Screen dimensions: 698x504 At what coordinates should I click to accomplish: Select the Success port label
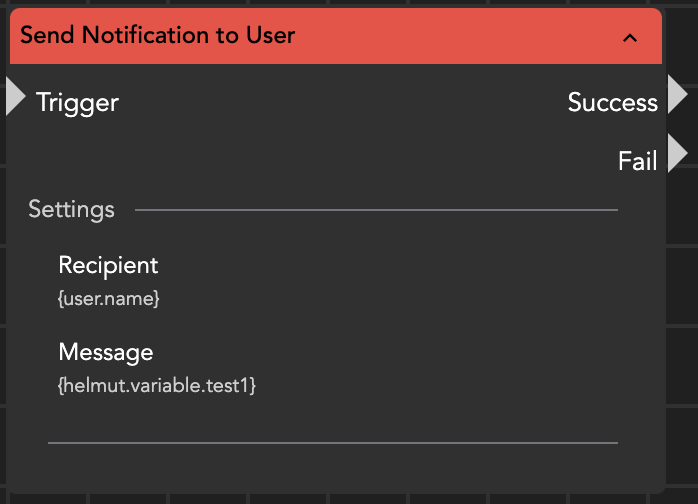[x=612, y=102]
